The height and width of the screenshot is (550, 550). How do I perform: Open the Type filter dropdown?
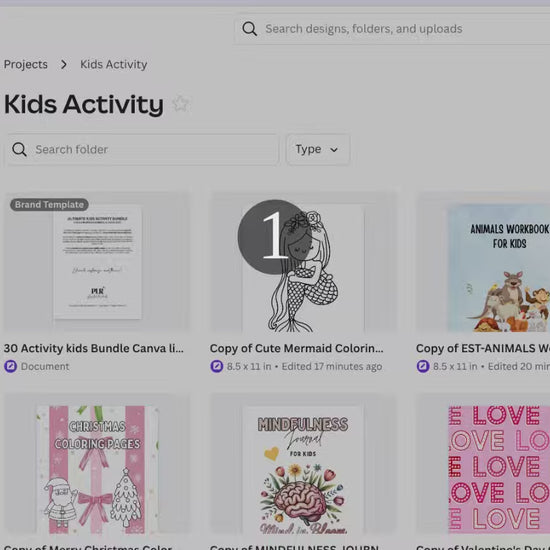[x=318, y=149]
